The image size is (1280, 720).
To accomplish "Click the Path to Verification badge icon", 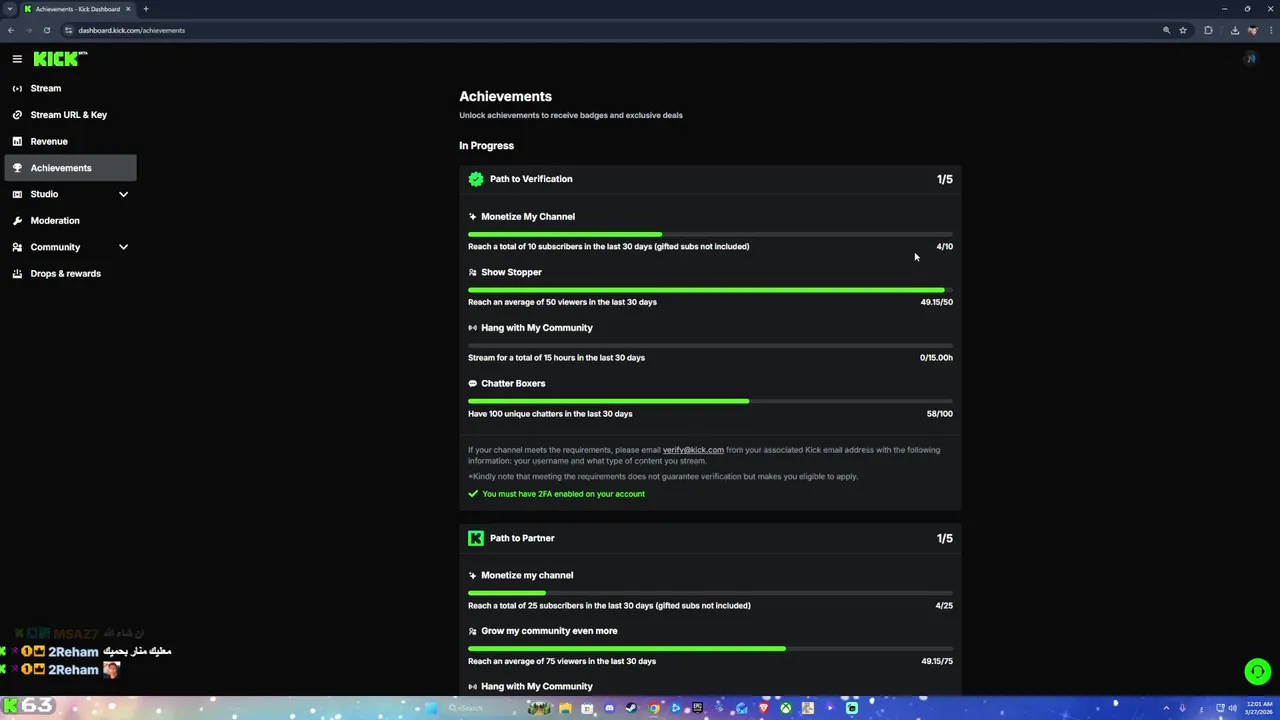I will 476,179.
